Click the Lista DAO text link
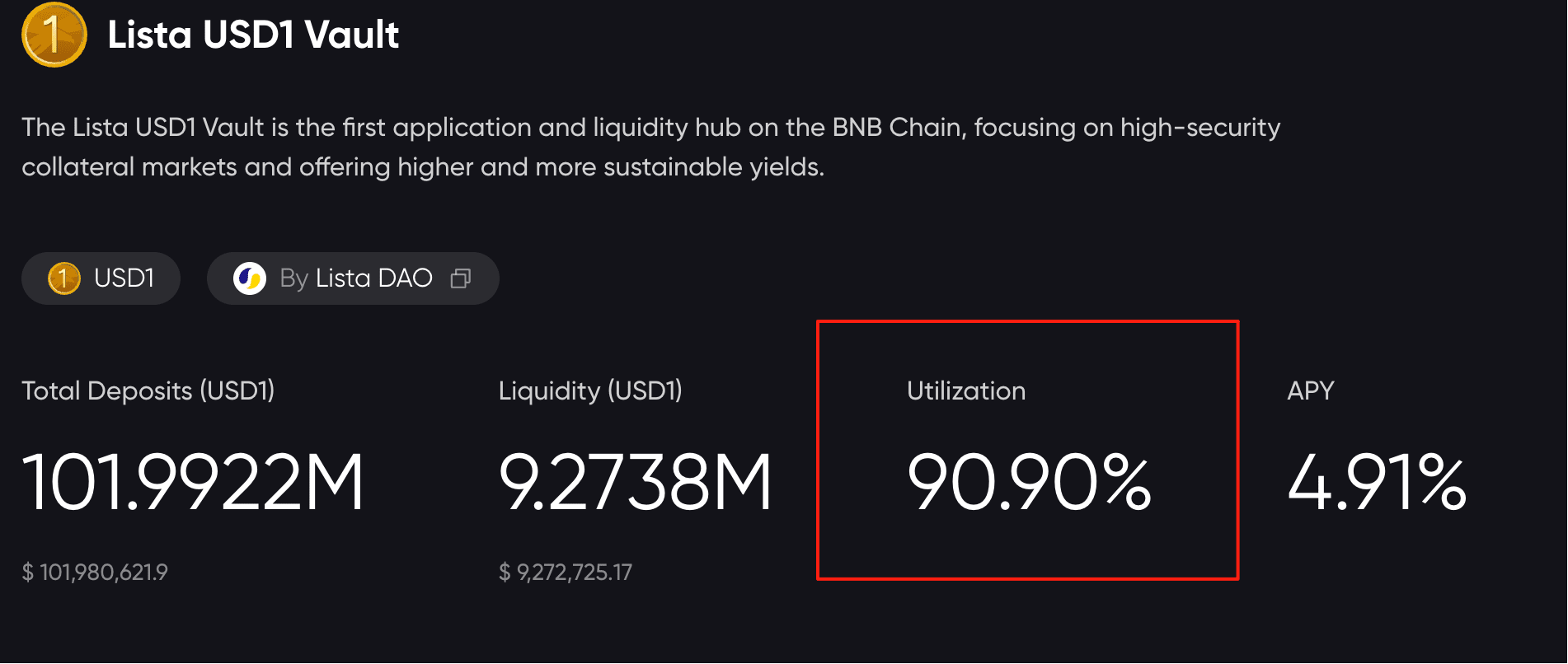Viewport: 1568px width, 664px height. pos(374,278)
